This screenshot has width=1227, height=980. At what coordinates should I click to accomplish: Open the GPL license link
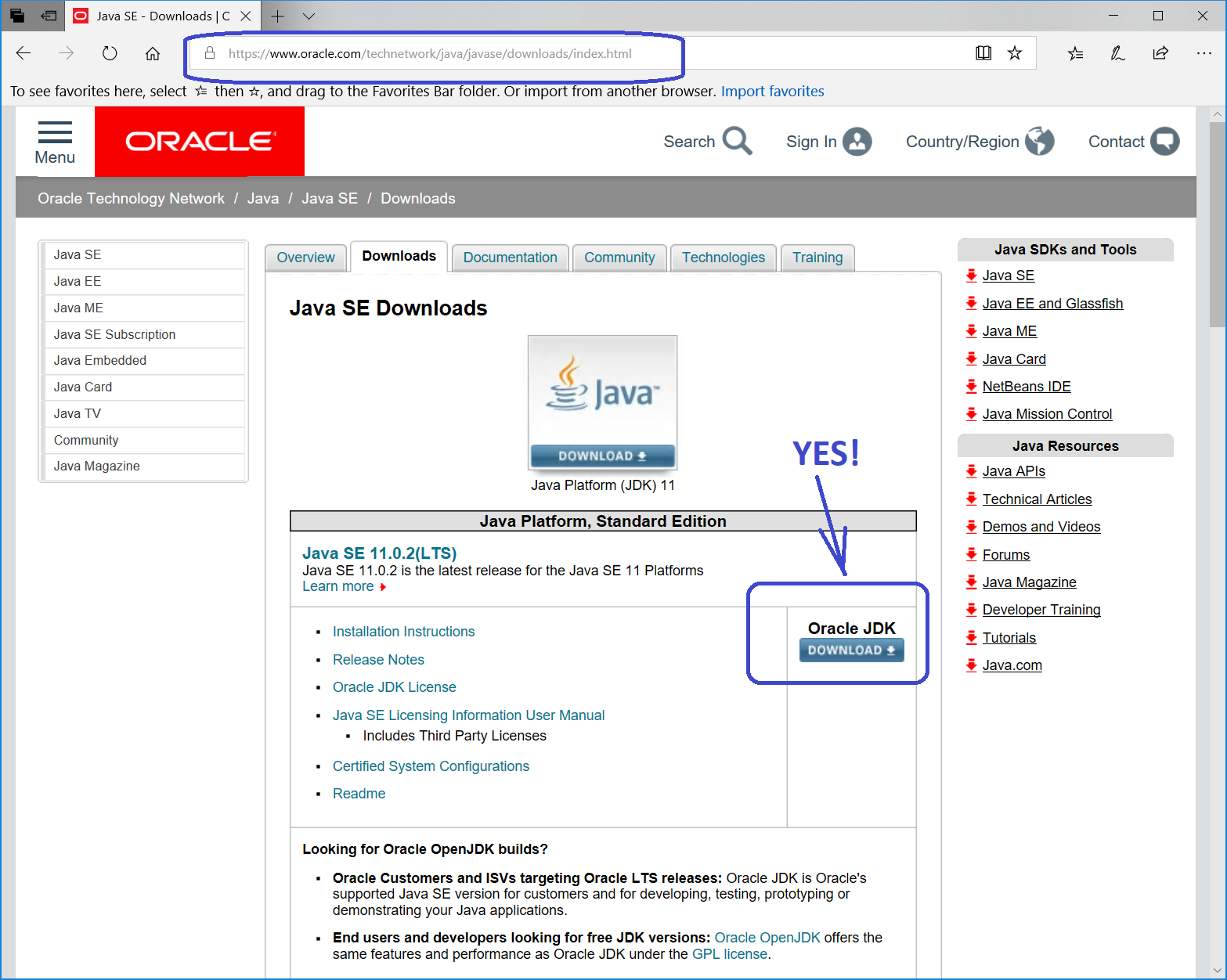tap(730, 953)
